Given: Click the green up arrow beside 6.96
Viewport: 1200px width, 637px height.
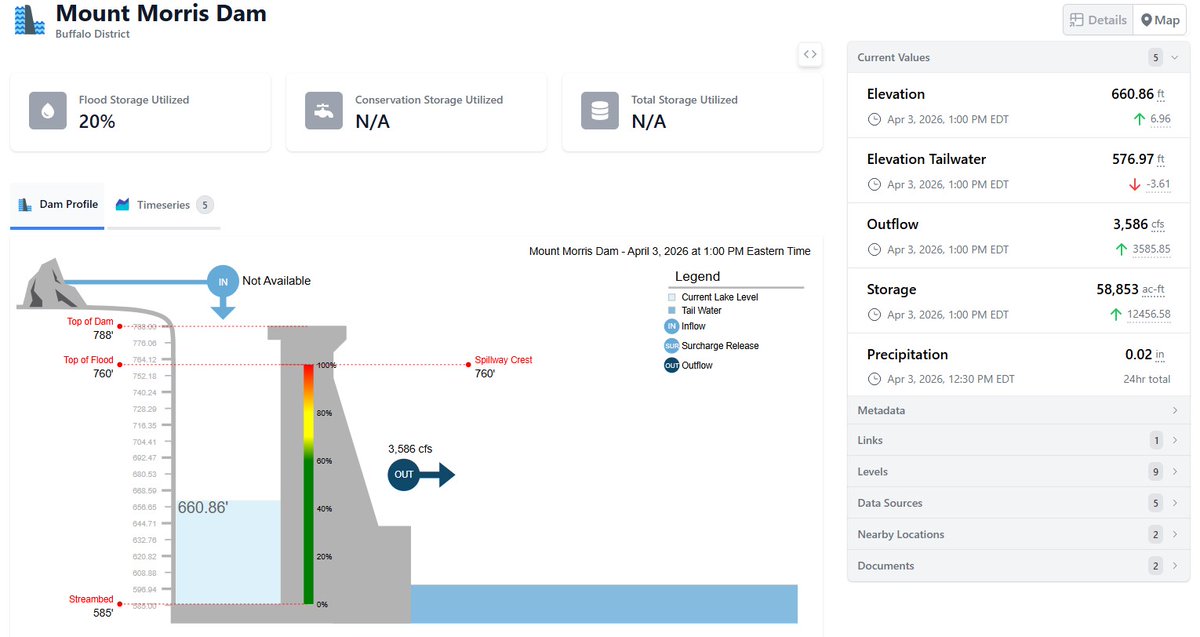Looking at the screenshot, I should coord(1139,119).
